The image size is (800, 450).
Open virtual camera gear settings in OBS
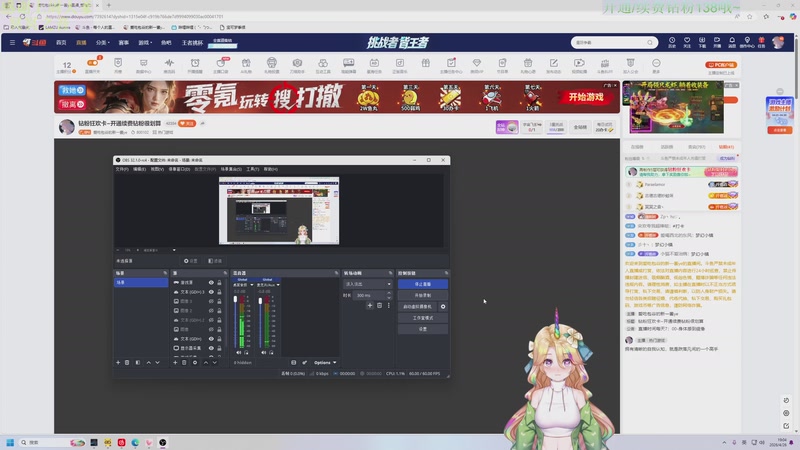tap(443, 307)
